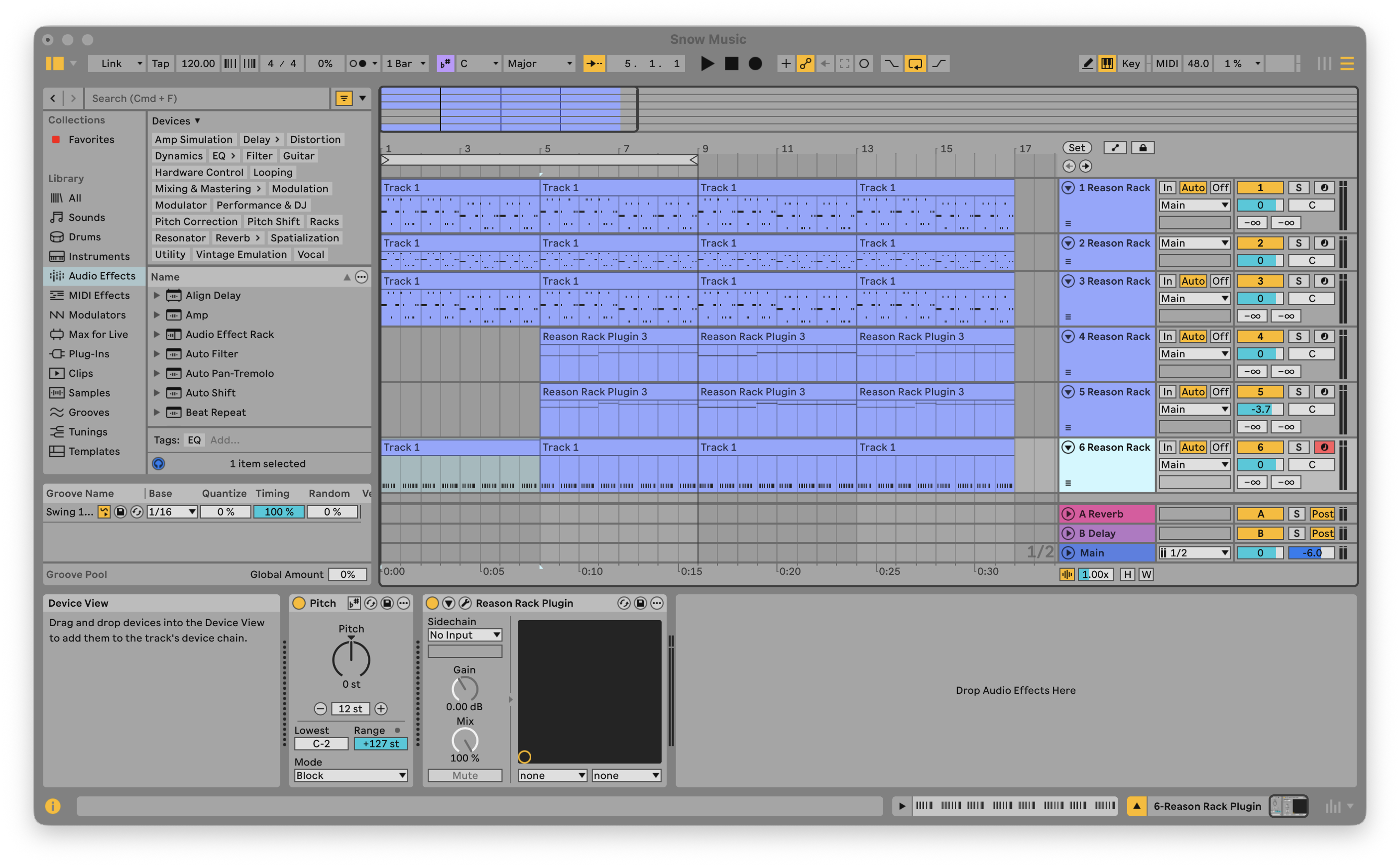This screenshot has width=1400, height=867.
Task: Start playback with the Play button
Action: [x=707, y=64]
